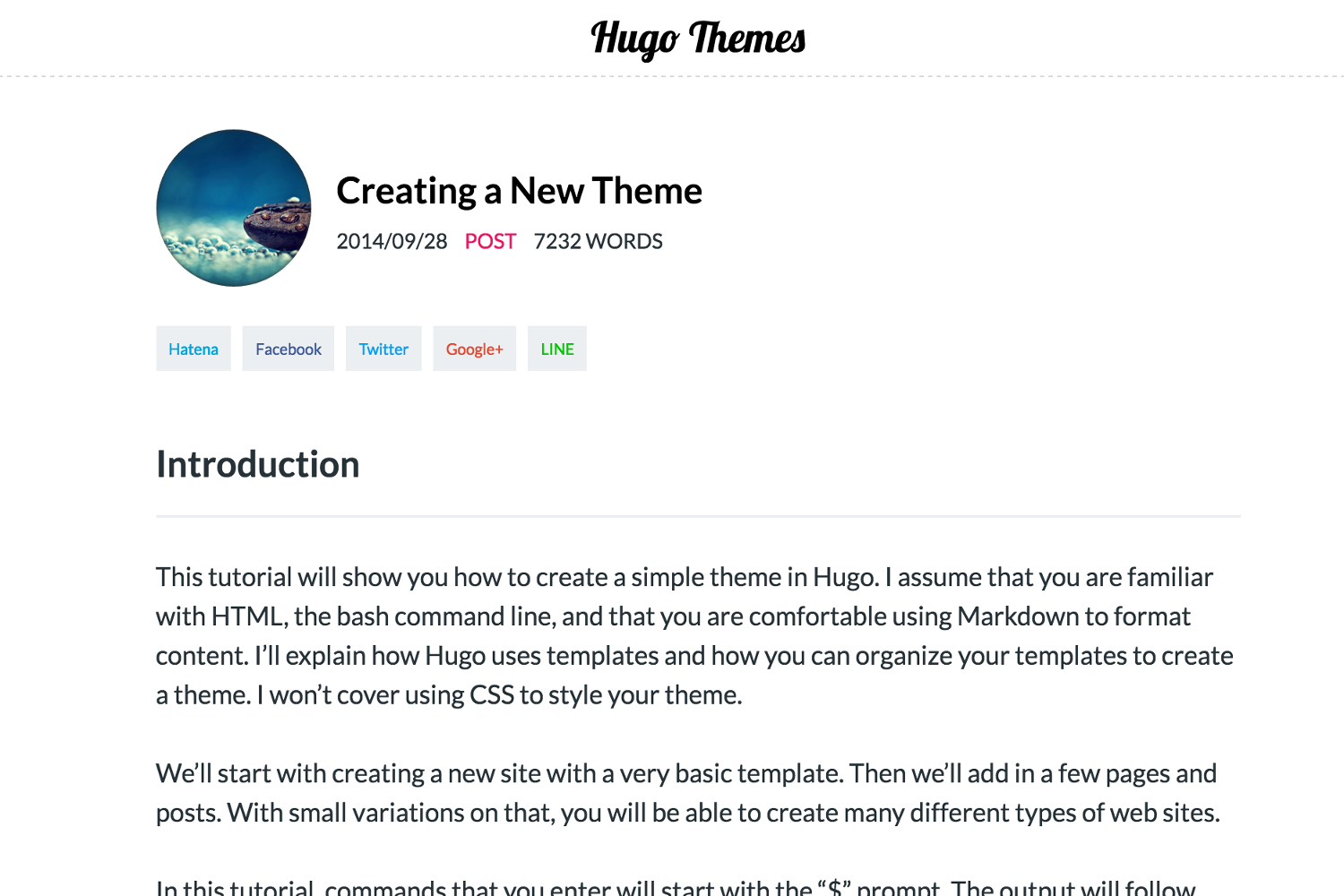This screenshot has height=896, width=1344.
Task: Click the 7232 WORDS count label
Action: coord(598,241)
